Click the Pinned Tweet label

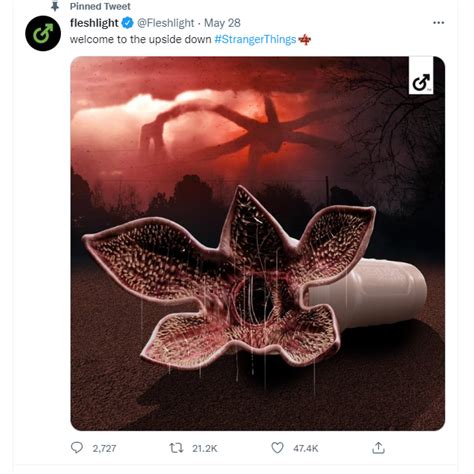click(100, 6)
